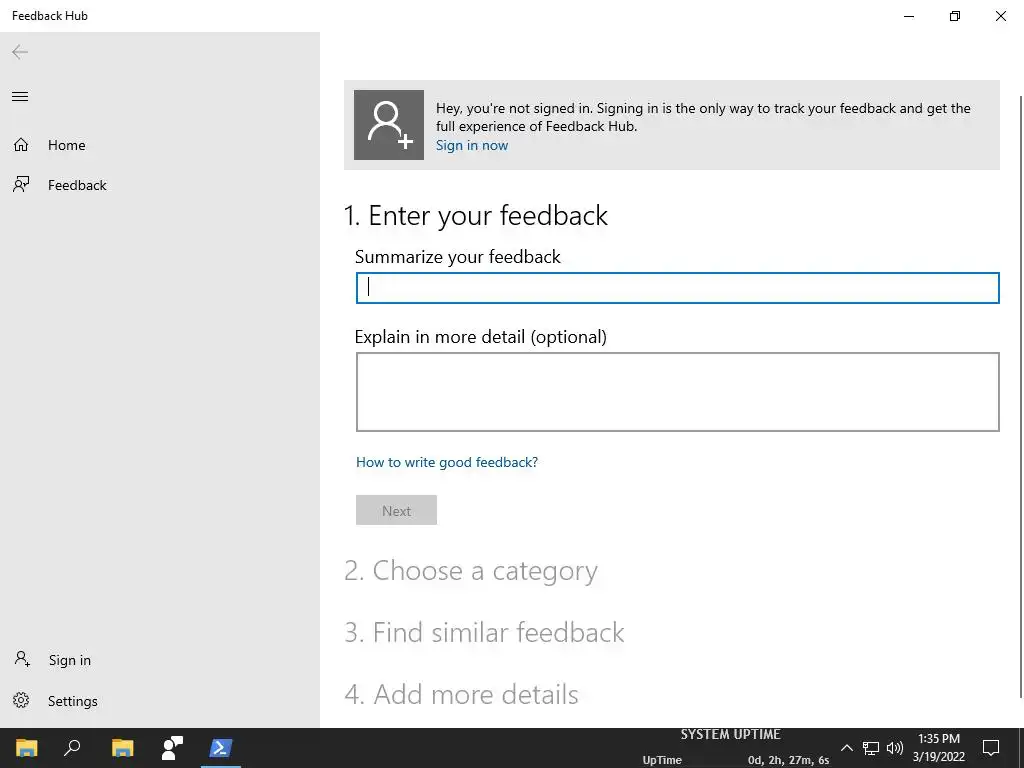Open the notification center icon
This screenshot has height=768, width=1024.
[991, 748]
